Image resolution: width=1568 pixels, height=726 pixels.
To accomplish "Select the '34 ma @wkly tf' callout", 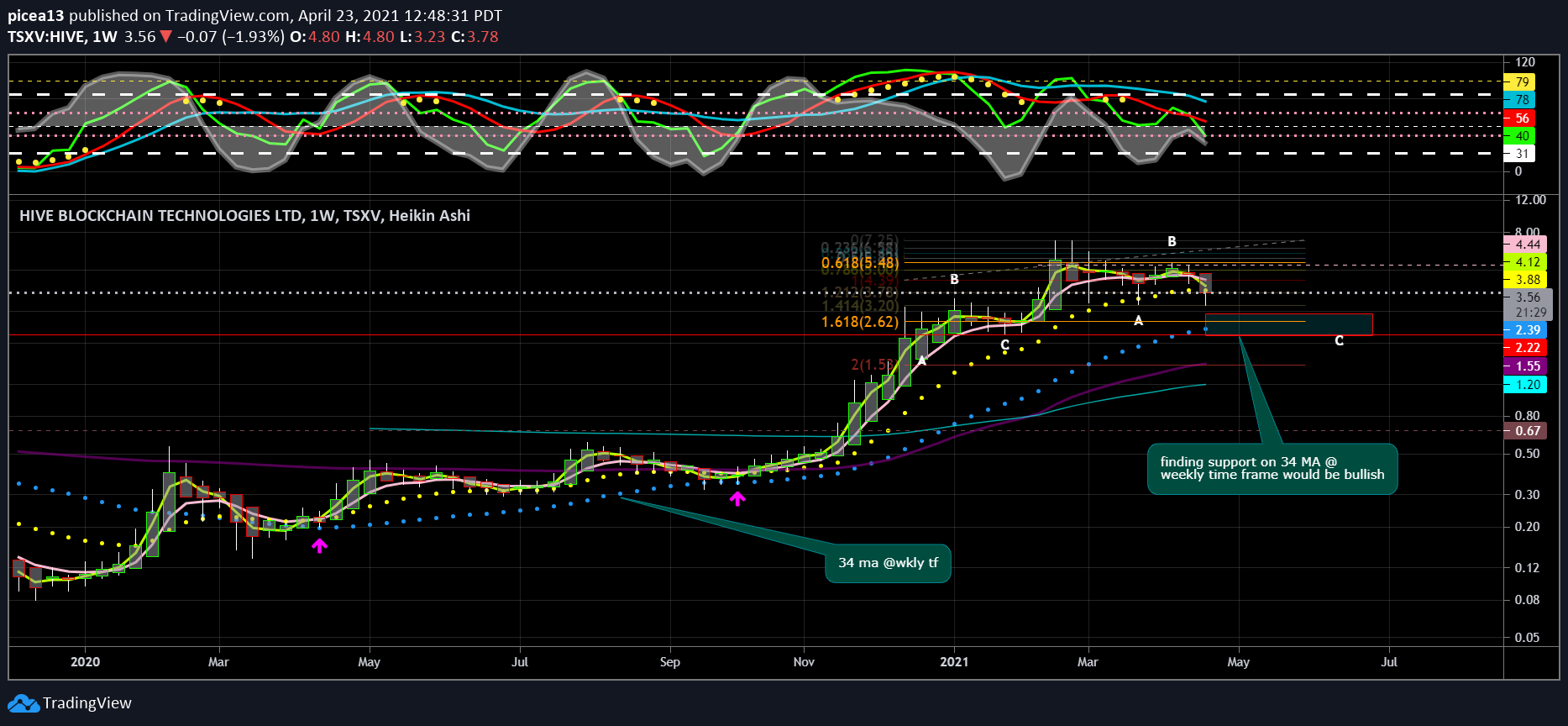I will pyautogui.click(x=888, y=563).
